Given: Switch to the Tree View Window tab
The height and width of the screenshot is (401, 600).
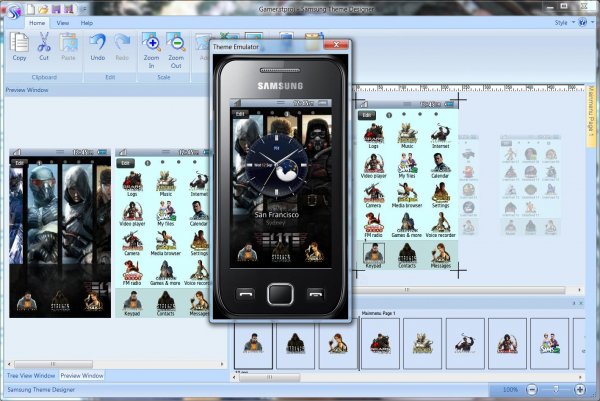Looking at the screenshot, I should tap(31, 376).
